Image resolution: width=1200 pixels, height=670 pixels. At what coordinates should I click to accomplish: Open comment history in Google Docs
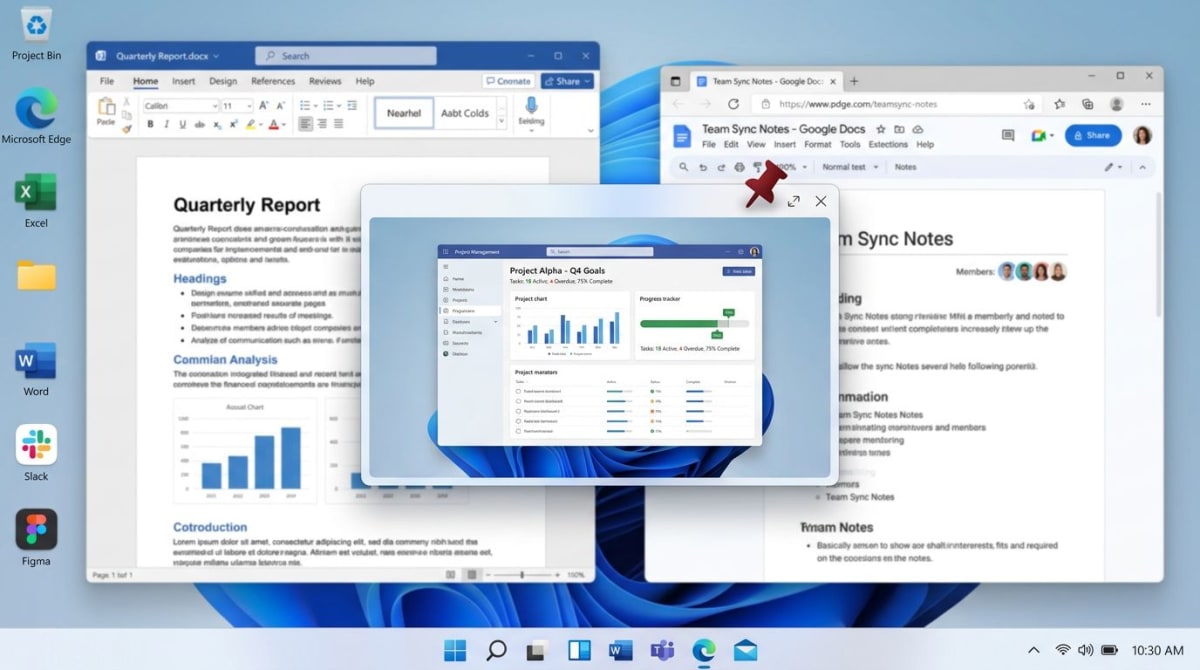tap(1008, 135)
